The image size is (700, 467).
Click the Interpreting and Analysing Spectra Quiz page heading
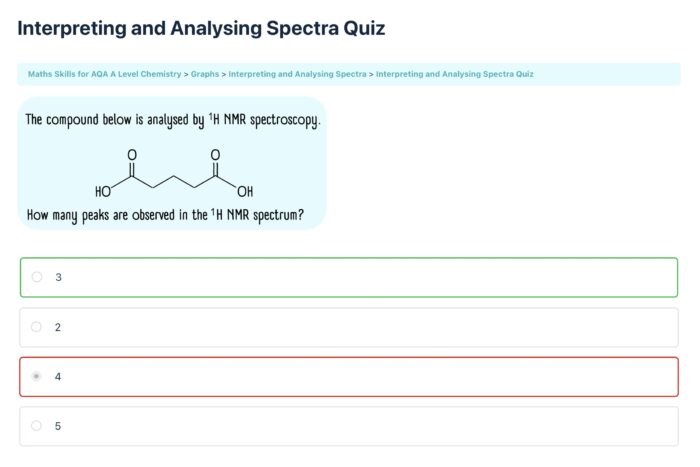click(x=201, y=28)
